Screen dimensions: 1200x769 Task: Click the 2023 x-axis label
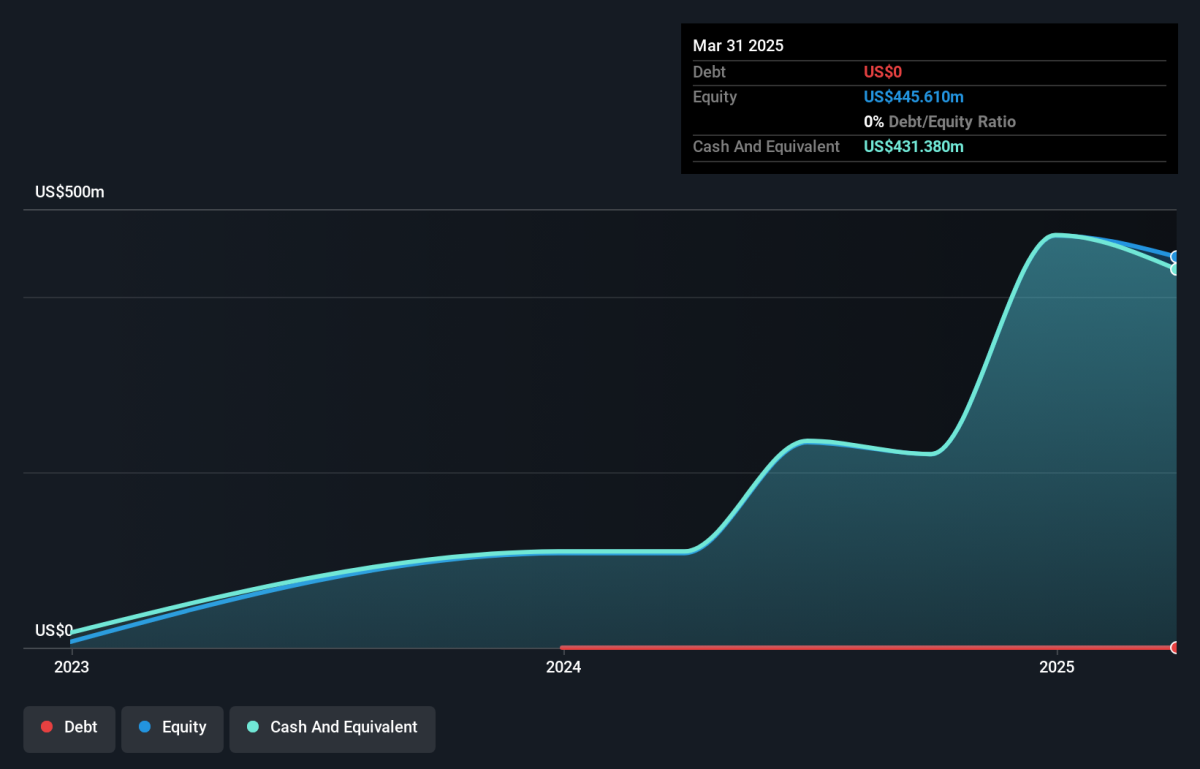[71, 667]
